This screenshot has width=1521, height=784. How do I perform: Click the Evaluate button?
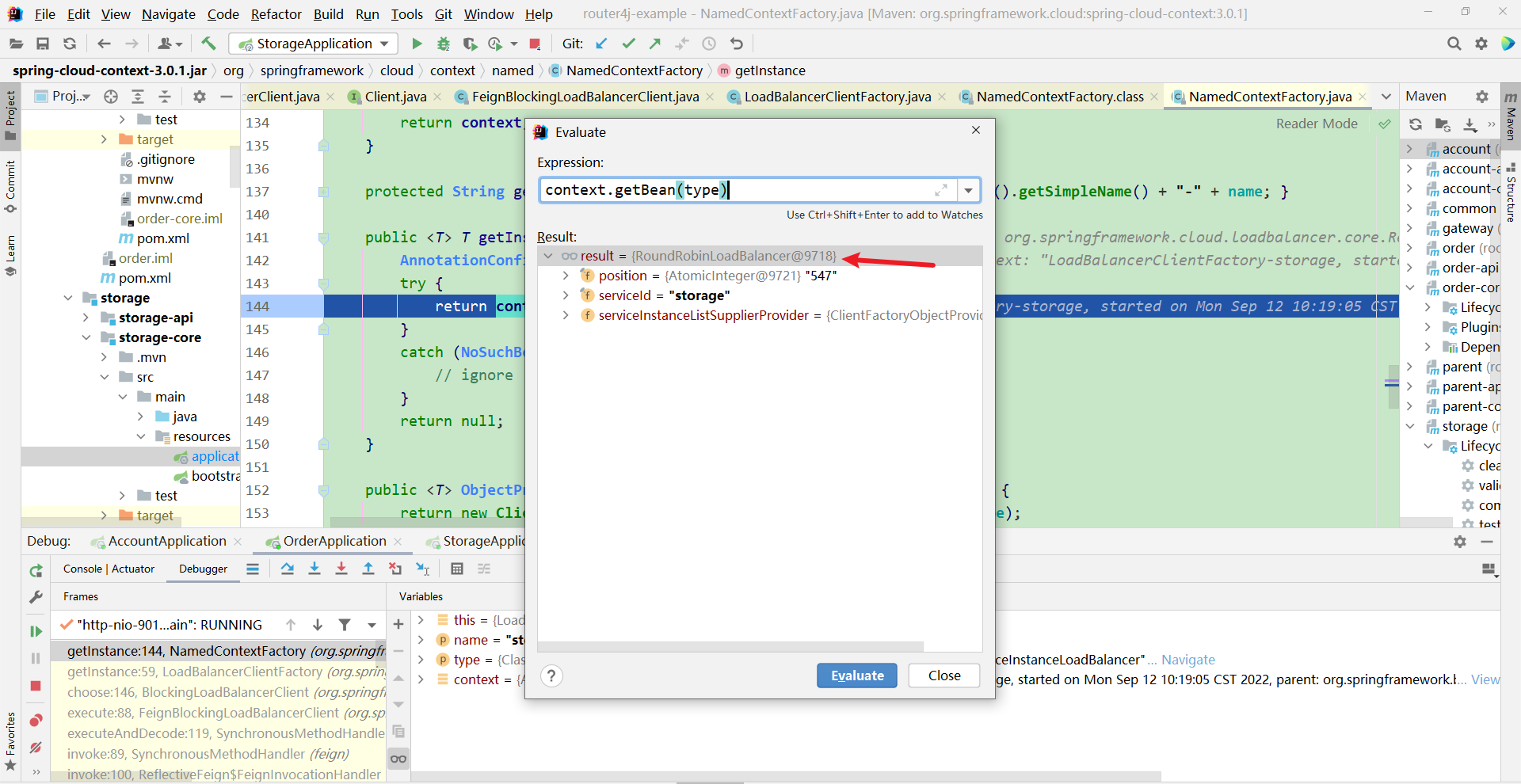point(856,676)
